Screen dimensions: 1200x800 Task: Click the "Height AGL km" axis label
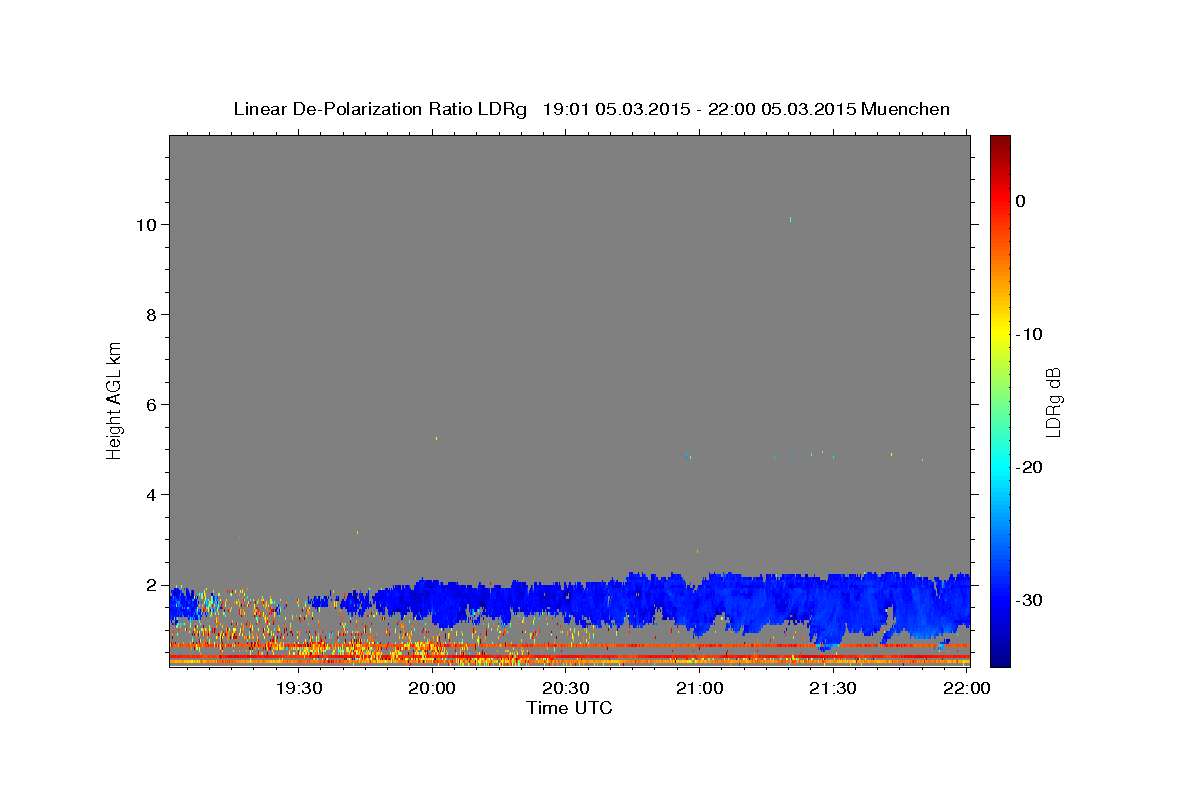coord(114,399)
